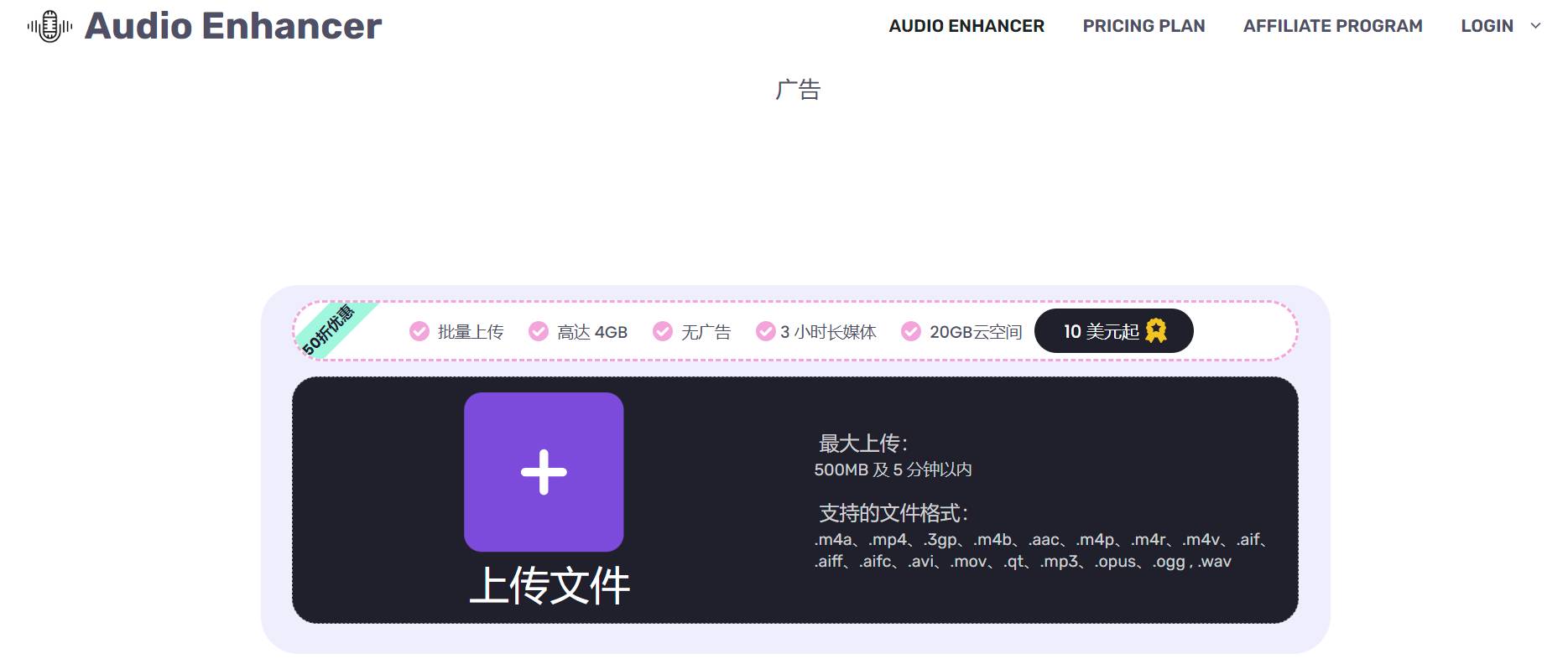
Task: Click the 最大上传 heading text
Action: [862, 444]
